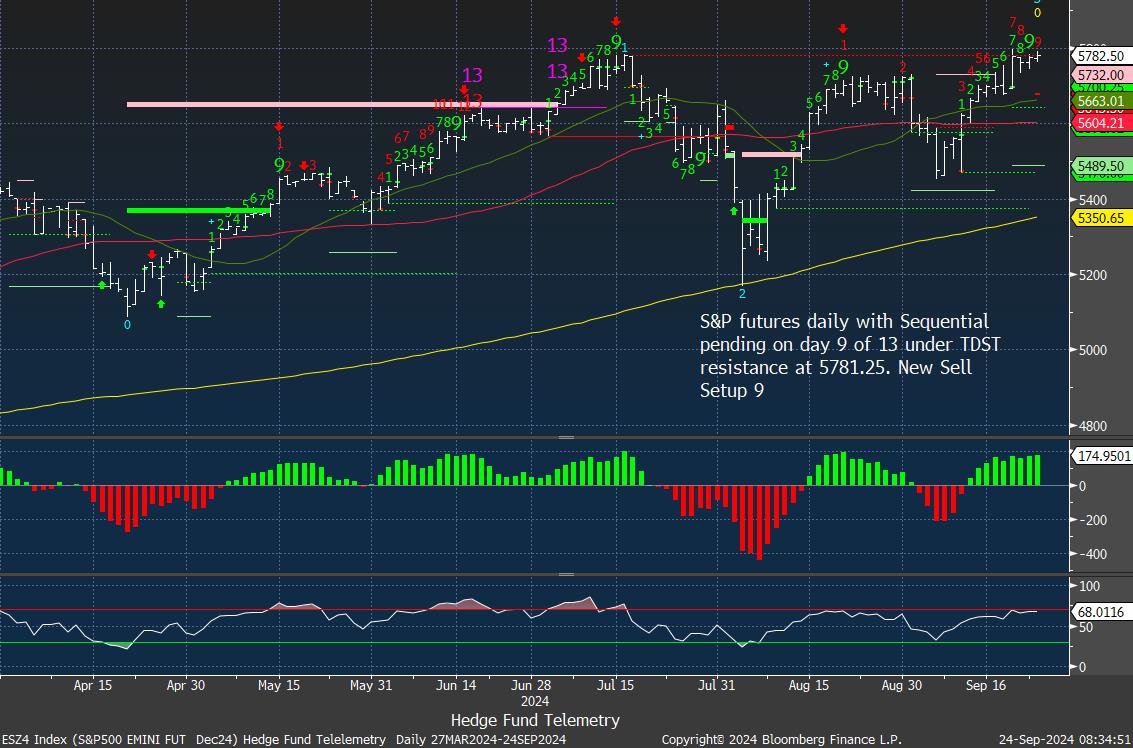Image resolution: width=1133 pixels, height=748 pixels.
Task: Select the Jul 15 date label
Action: (616, 686)
